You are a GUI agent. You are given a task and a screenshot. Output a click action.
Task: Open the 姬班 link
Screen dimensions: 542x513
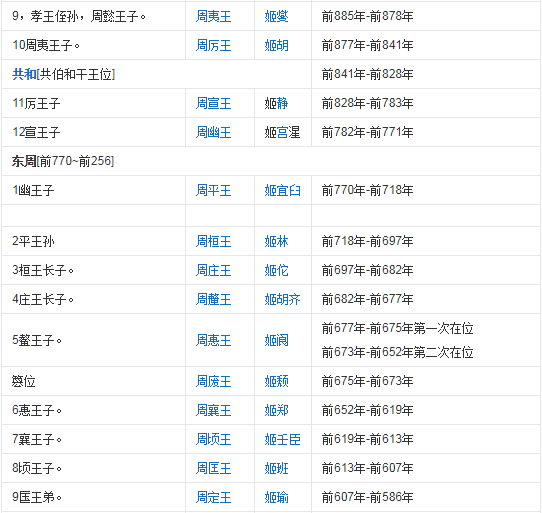[x=276, y=469]
